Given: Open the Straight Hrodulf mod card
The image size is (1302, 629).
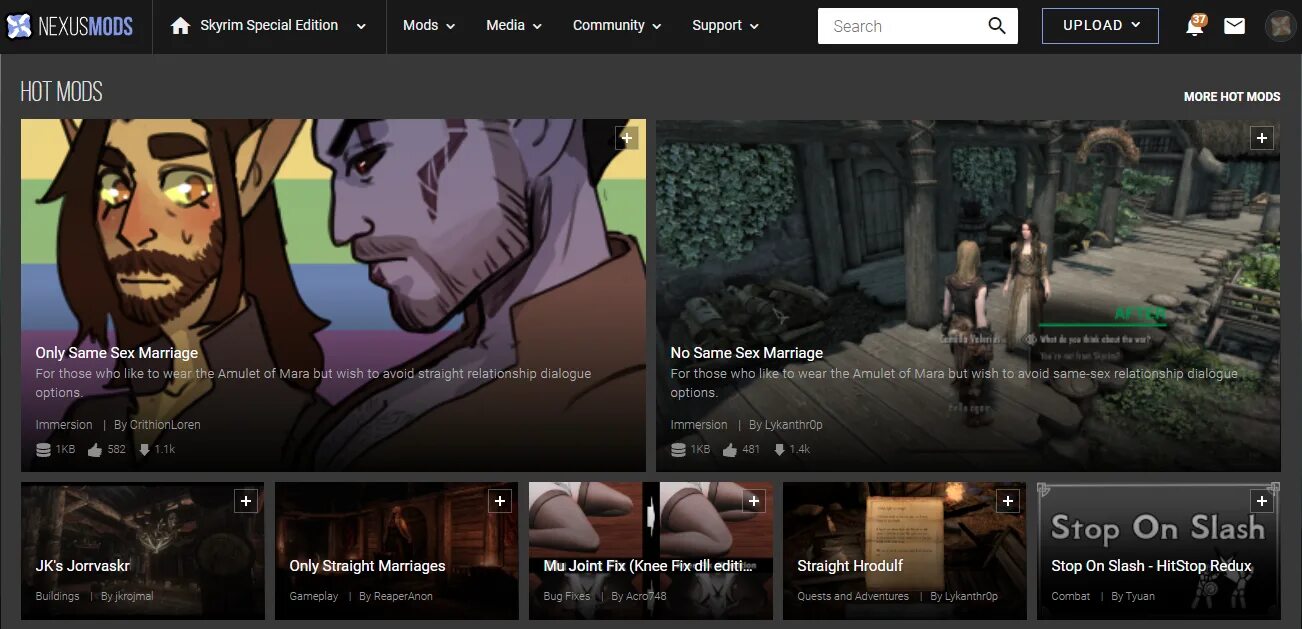Looking at the screenshot, I should (x=905, y=551).
